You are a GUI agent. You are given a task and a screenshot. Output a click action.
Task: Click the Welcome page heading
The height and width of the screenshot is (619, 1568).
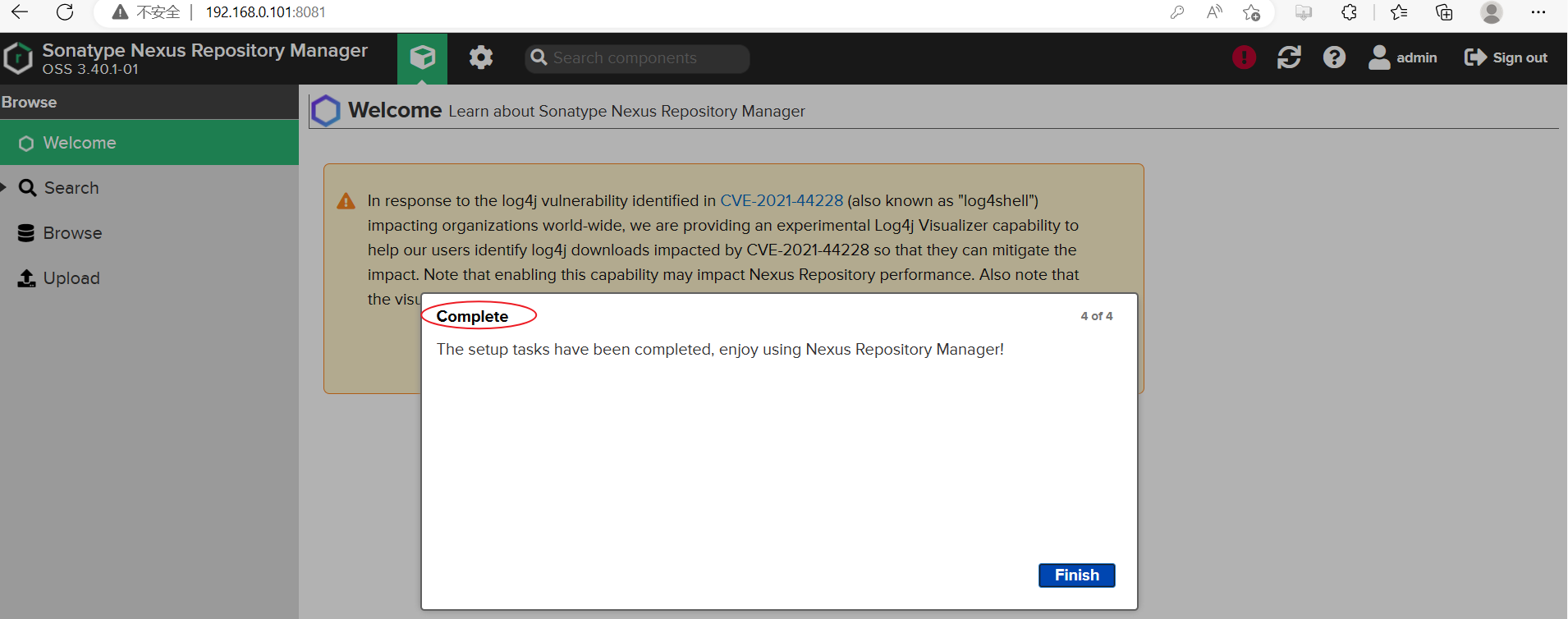point(395,110)
